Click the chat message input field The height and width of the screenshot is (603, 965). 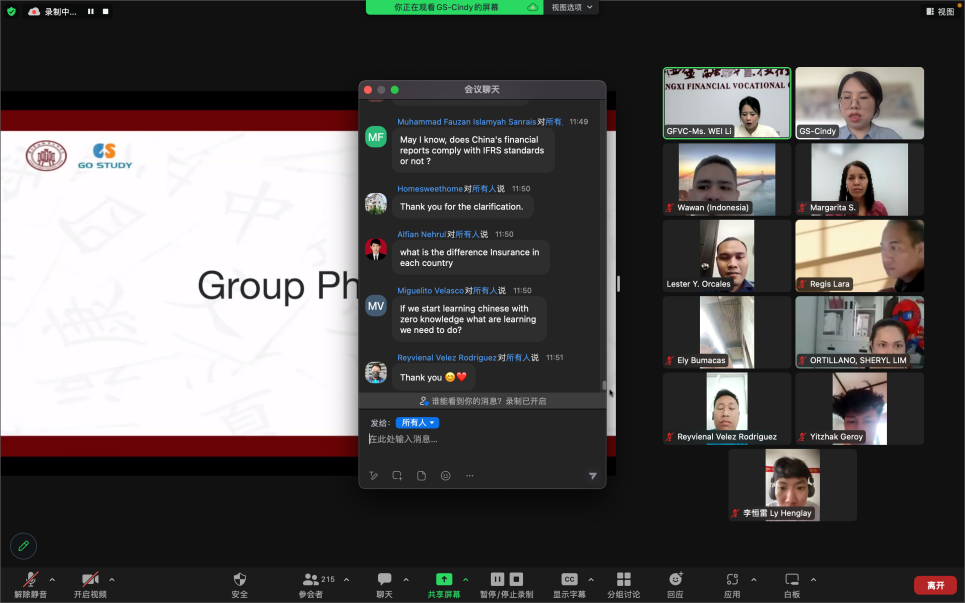click(x=480, y=440)
